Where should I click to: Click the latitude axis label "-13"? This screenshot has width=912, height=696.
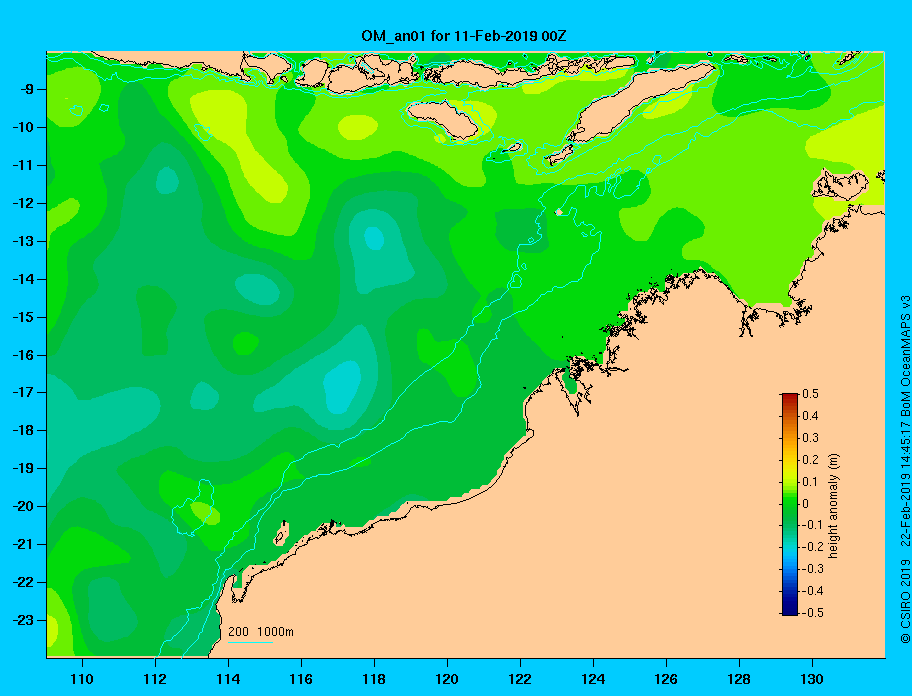pos(23,241)
